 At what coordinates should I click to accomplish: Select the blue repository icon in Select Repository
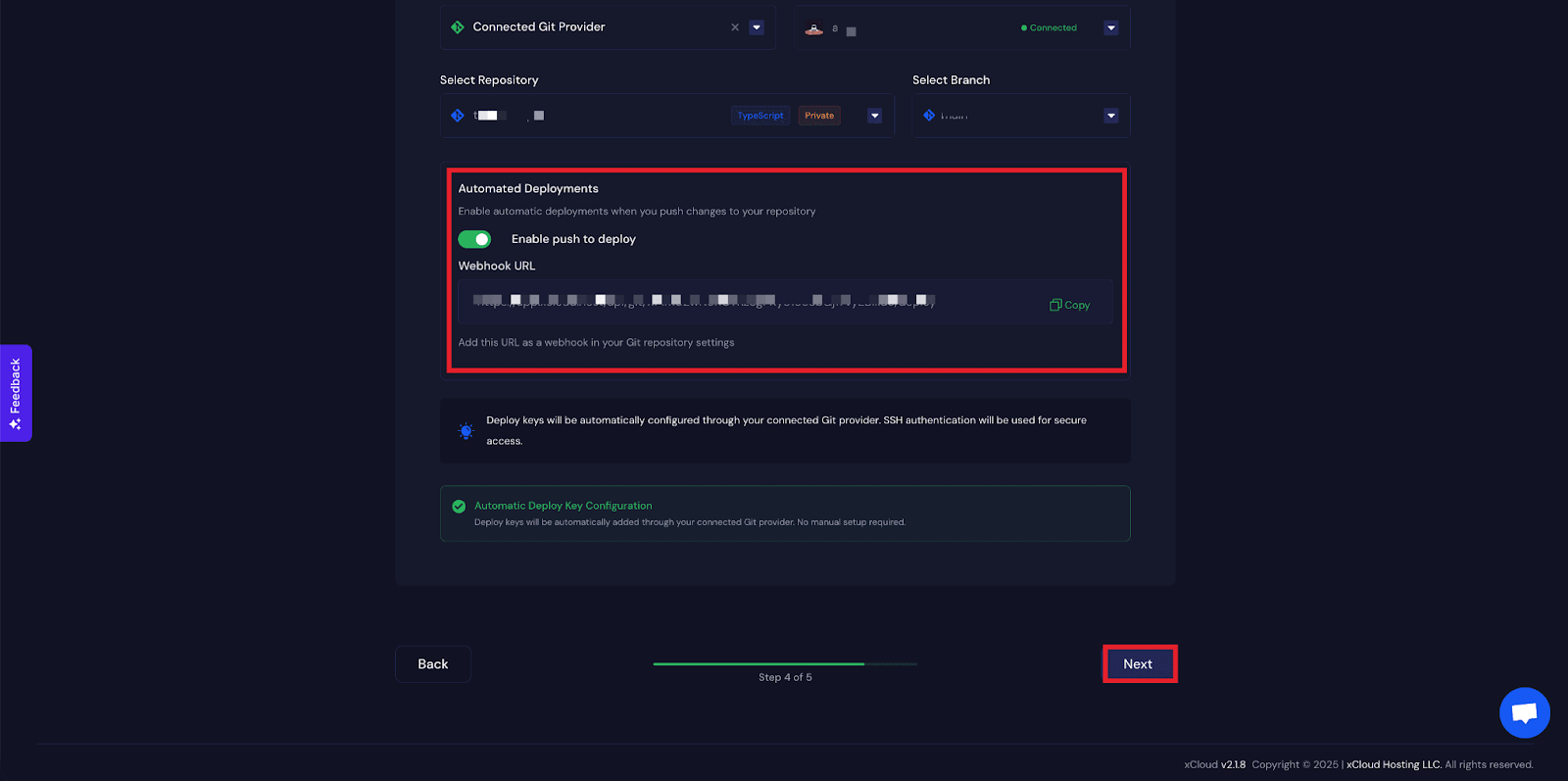pyautogui.click(x=457, y=115)
